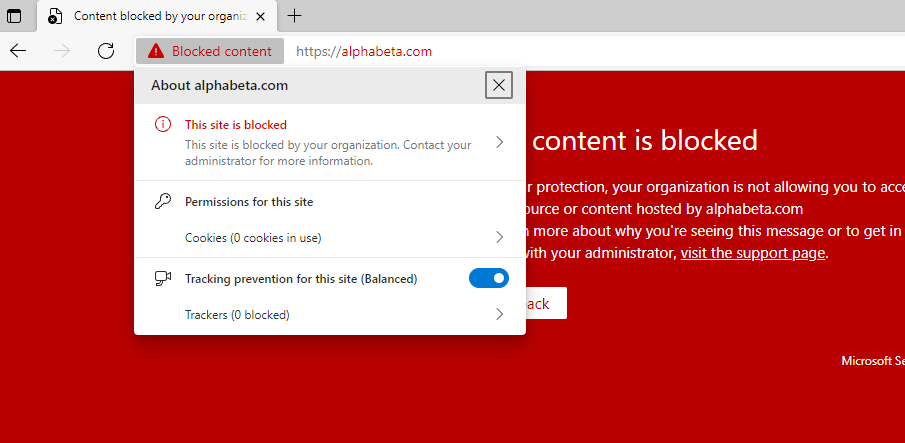Expand the Cookies in use chevron
Screen dimensions: 905x443
pyautogui.click(x=500, y=237)
